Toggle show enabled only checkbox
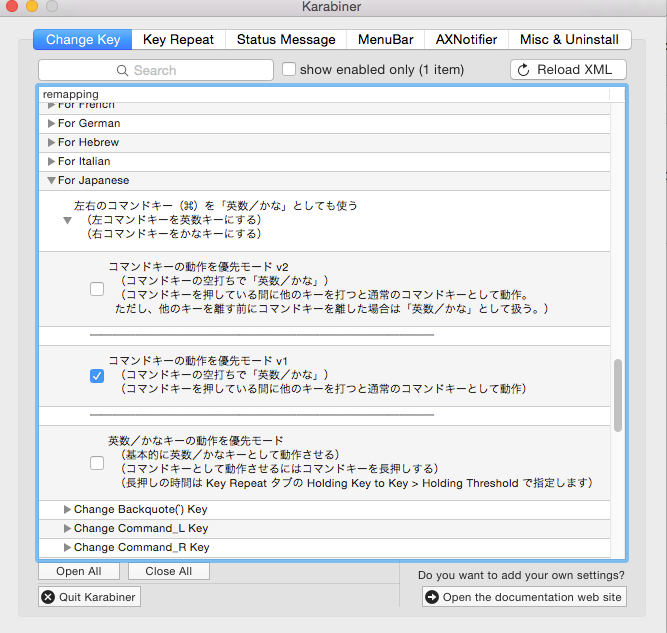Viewport: 667px width, 633px height. click(289, 69)
